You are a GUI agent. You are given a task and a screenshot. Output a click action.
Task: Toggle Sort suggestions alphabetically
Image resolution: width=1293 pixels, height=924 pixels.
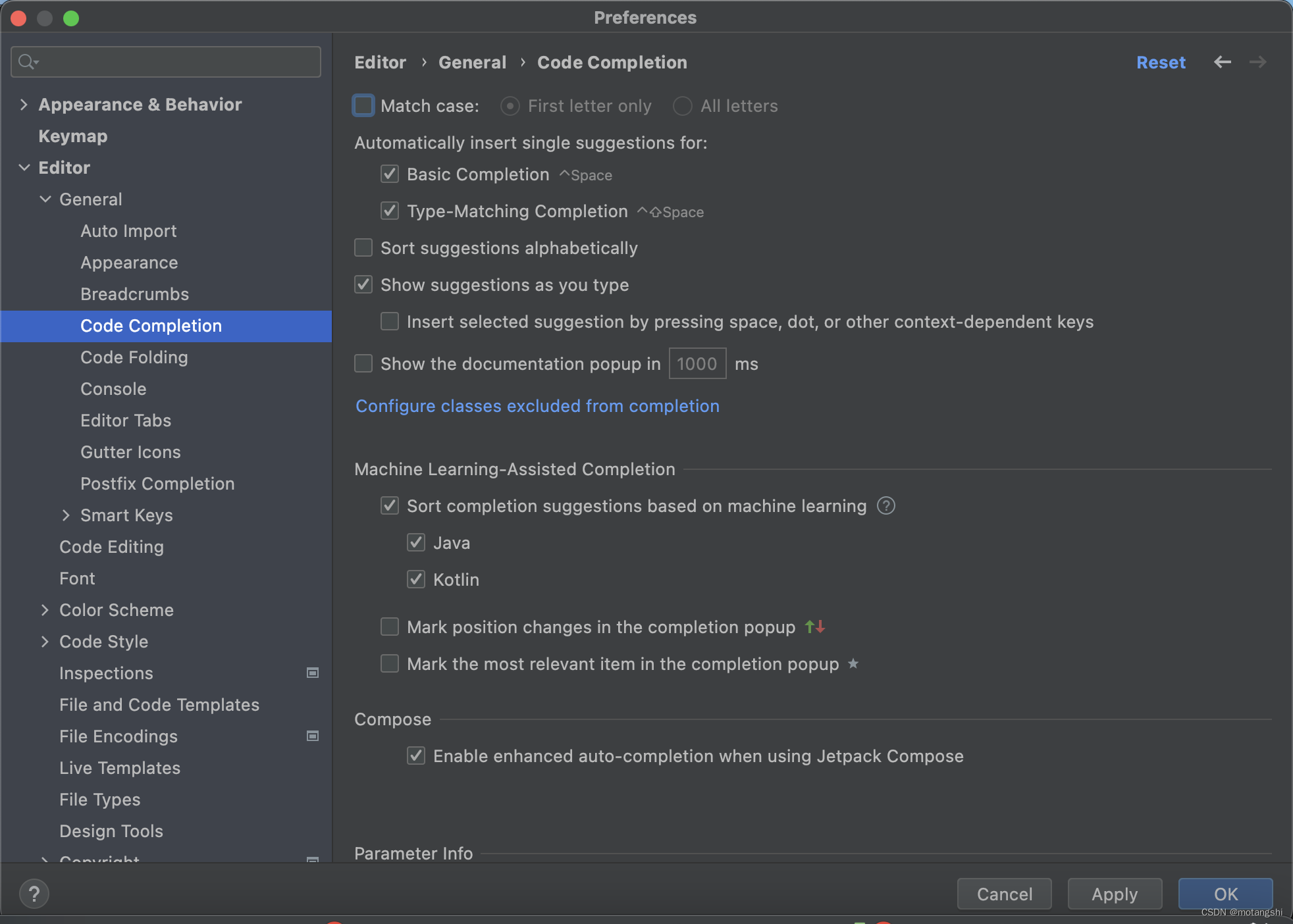(x=363, y=247)
